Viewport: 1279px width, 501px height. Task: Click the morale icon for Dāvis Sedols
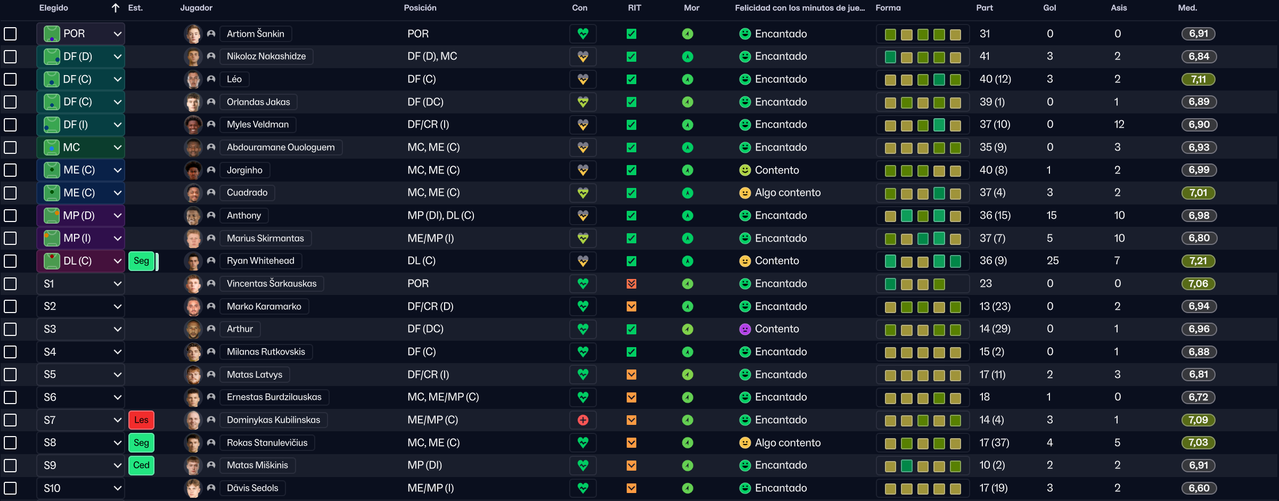687,488
